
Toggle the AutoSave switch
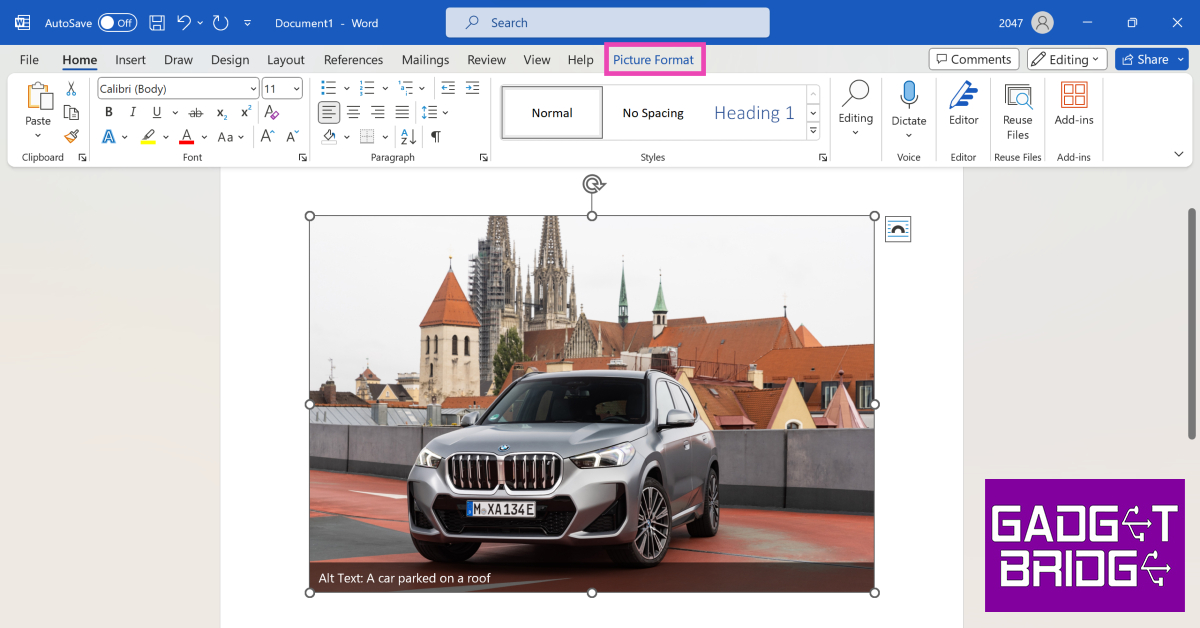tap(117, 22)
